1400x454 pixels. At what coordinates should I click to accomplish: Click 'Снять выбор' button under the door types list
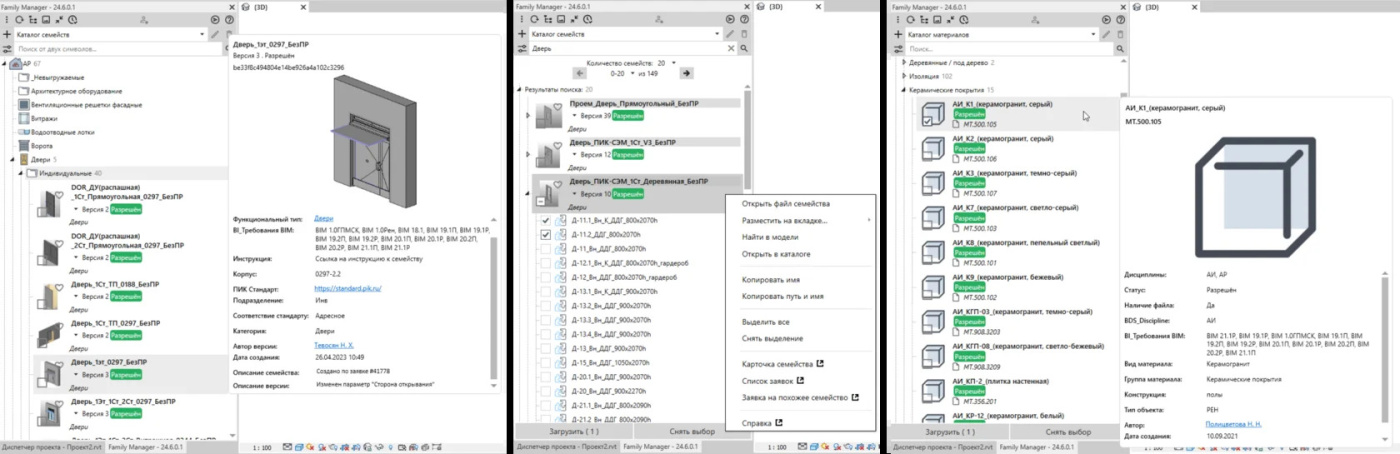[692, 432]
